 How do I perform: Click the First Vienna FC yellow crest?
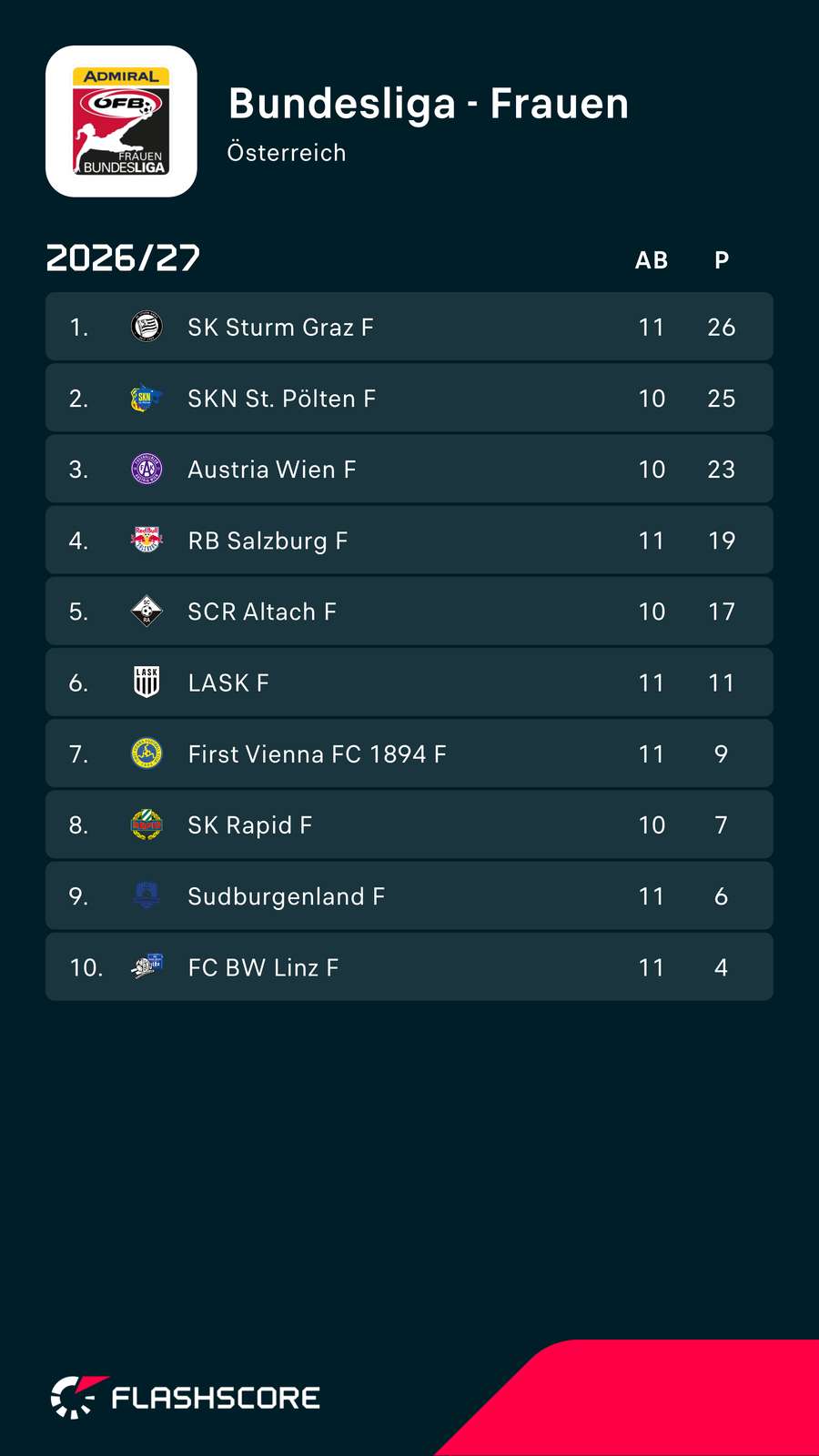(x=147, y=753)
